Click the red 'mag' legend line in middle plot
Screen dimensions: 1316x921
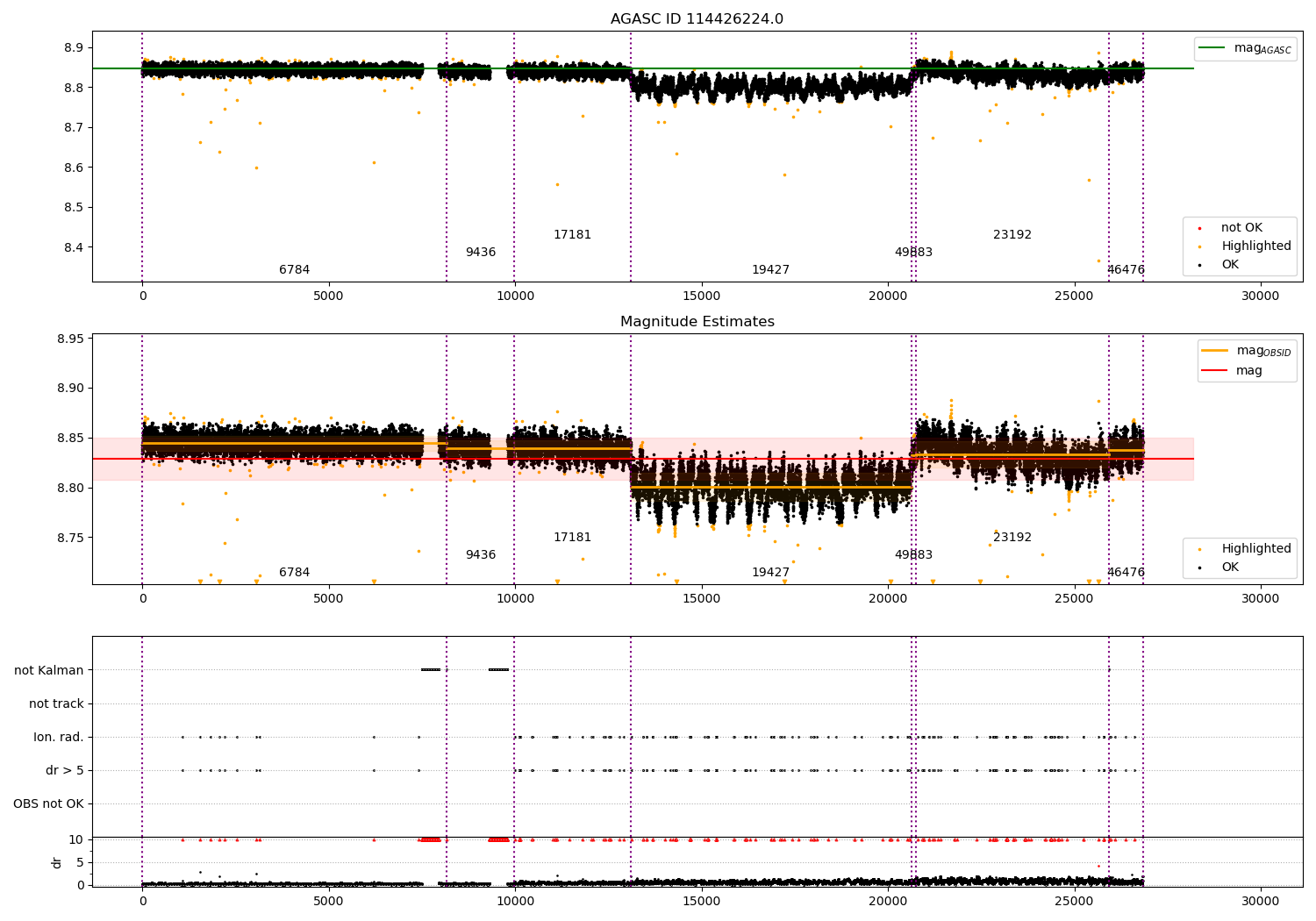(x=1214, y=370)
